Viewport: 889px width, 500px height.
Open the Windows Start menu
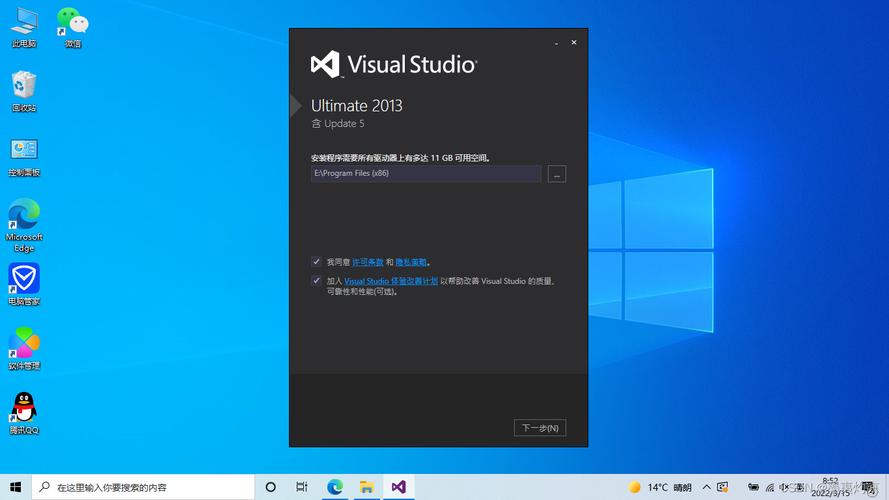point(15,487)
